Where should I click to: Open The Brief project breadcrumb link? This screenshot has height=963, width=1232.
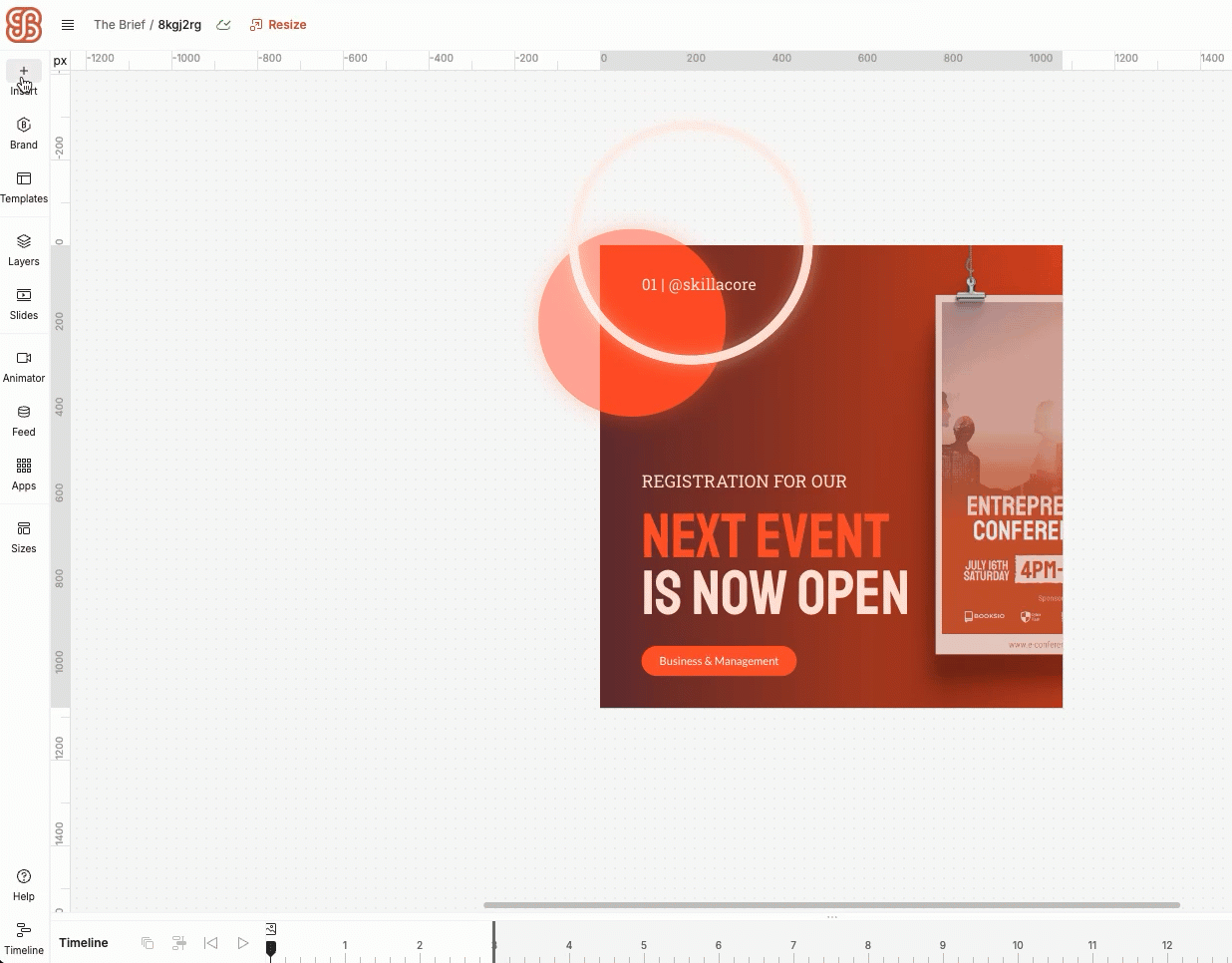pyautogui.click(x=119, y=25)
